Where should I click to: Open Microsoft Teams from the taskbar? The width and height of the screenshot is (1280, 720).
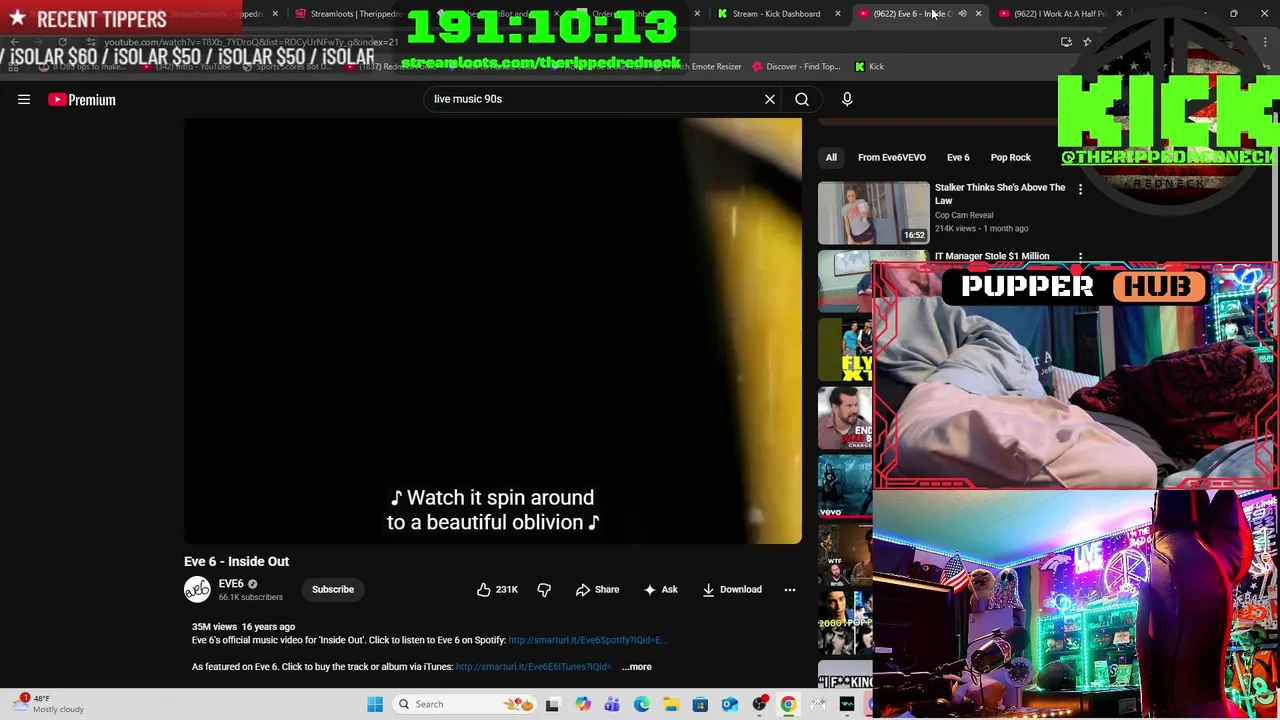tap(612, 704)
